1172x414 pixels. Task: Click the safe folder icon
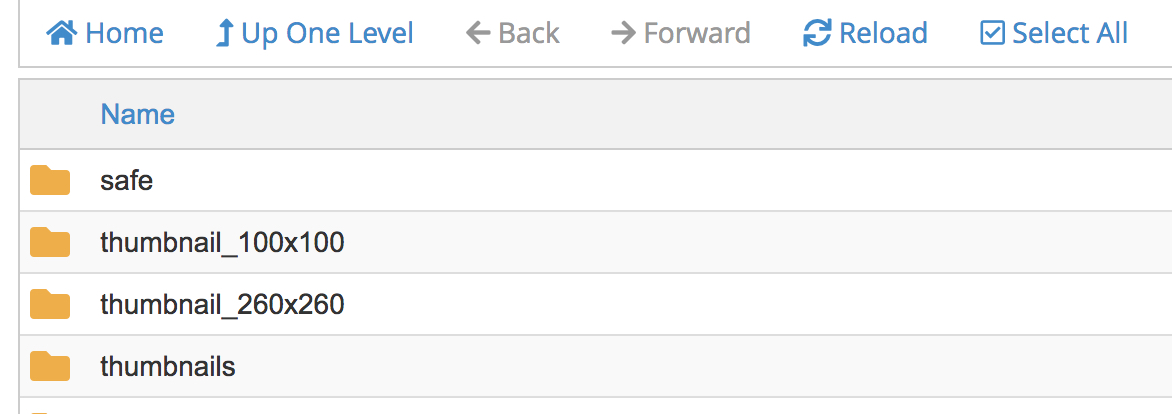(x=50, y=181)
